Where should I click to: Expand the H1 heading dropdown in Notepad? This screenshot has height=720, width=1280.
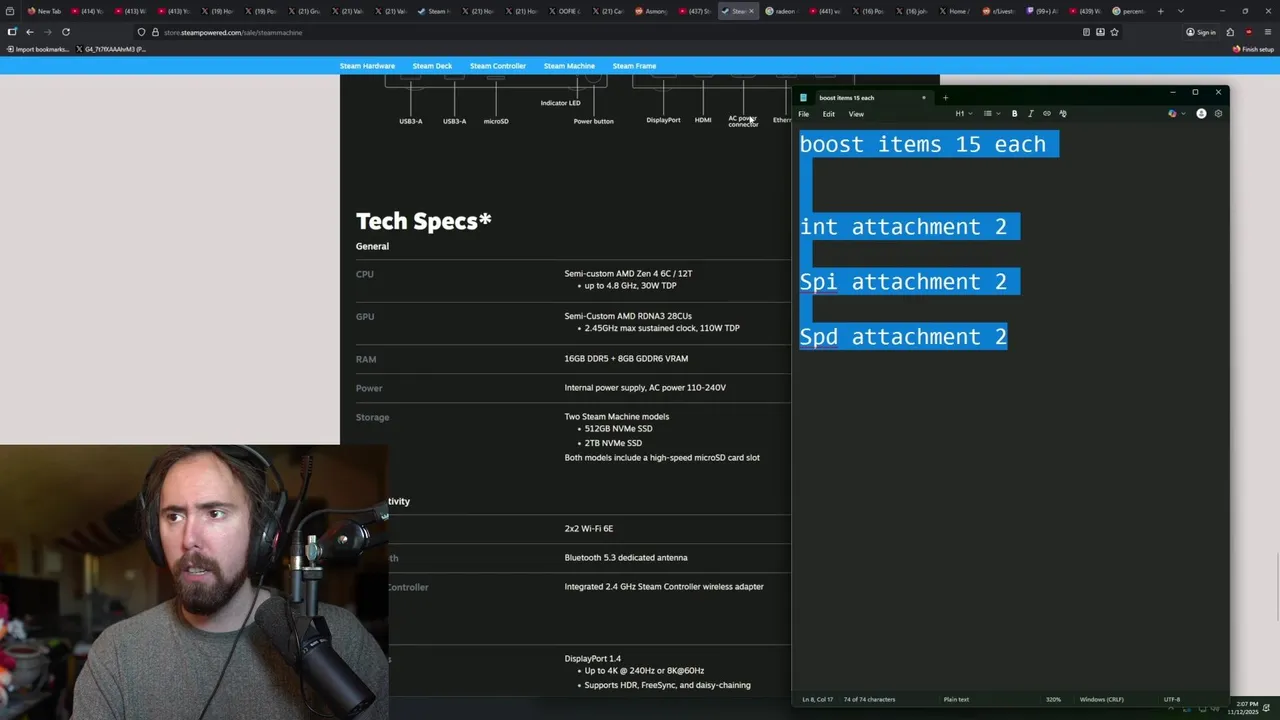(x=964, y=114)
